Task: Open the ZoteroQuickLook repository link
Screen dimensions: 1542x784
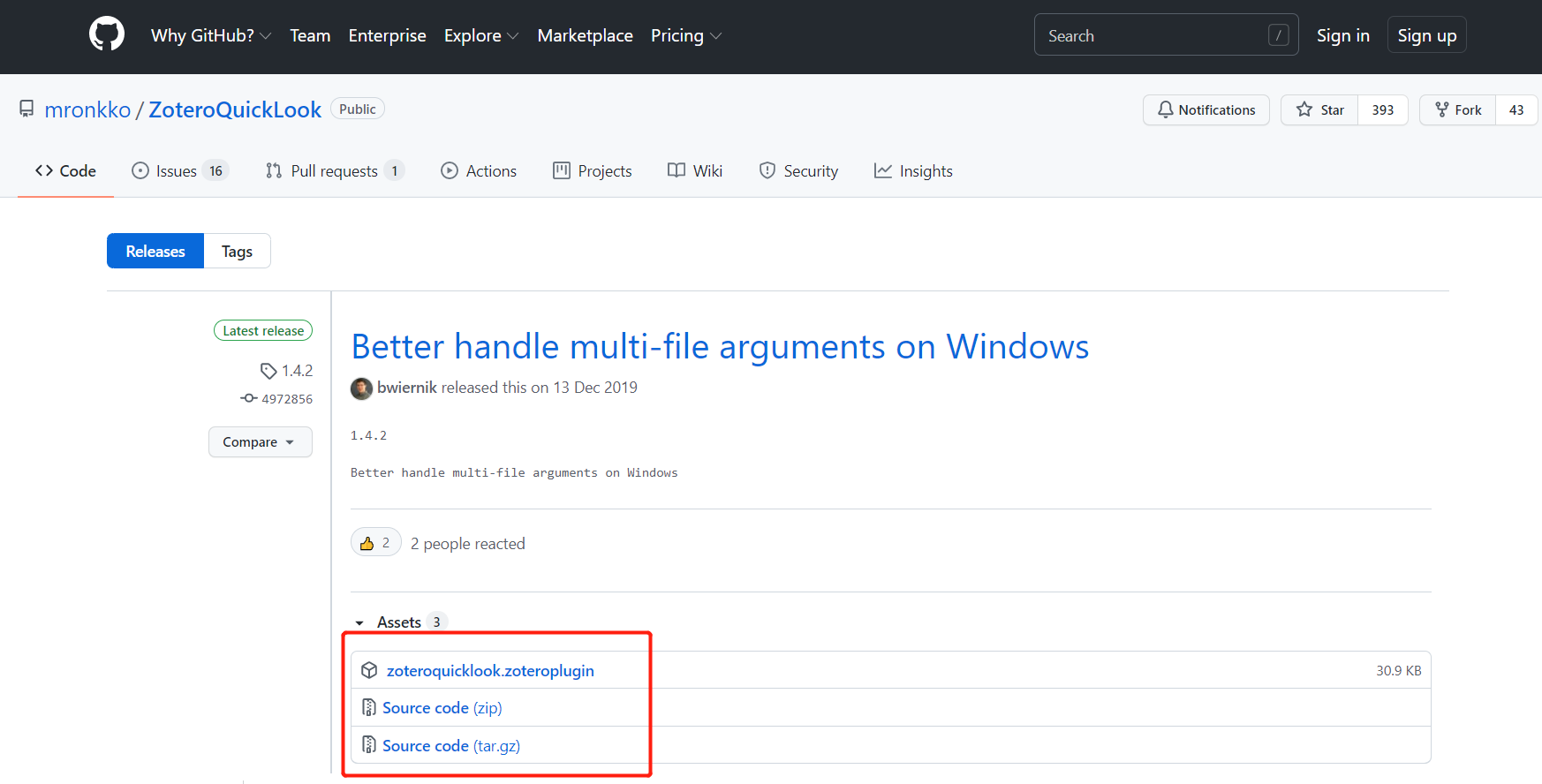Action: click(x=235, y=109)
